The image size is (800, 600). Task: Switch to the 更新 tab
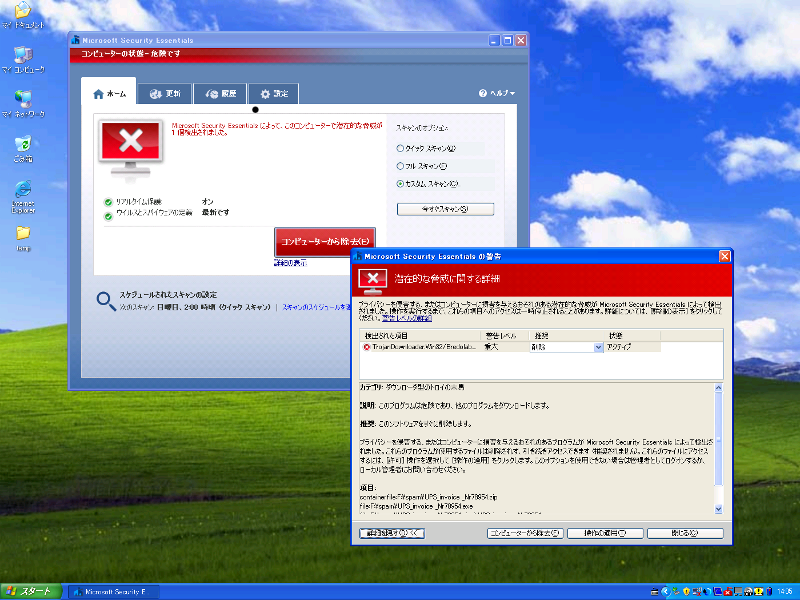point(165,94)
